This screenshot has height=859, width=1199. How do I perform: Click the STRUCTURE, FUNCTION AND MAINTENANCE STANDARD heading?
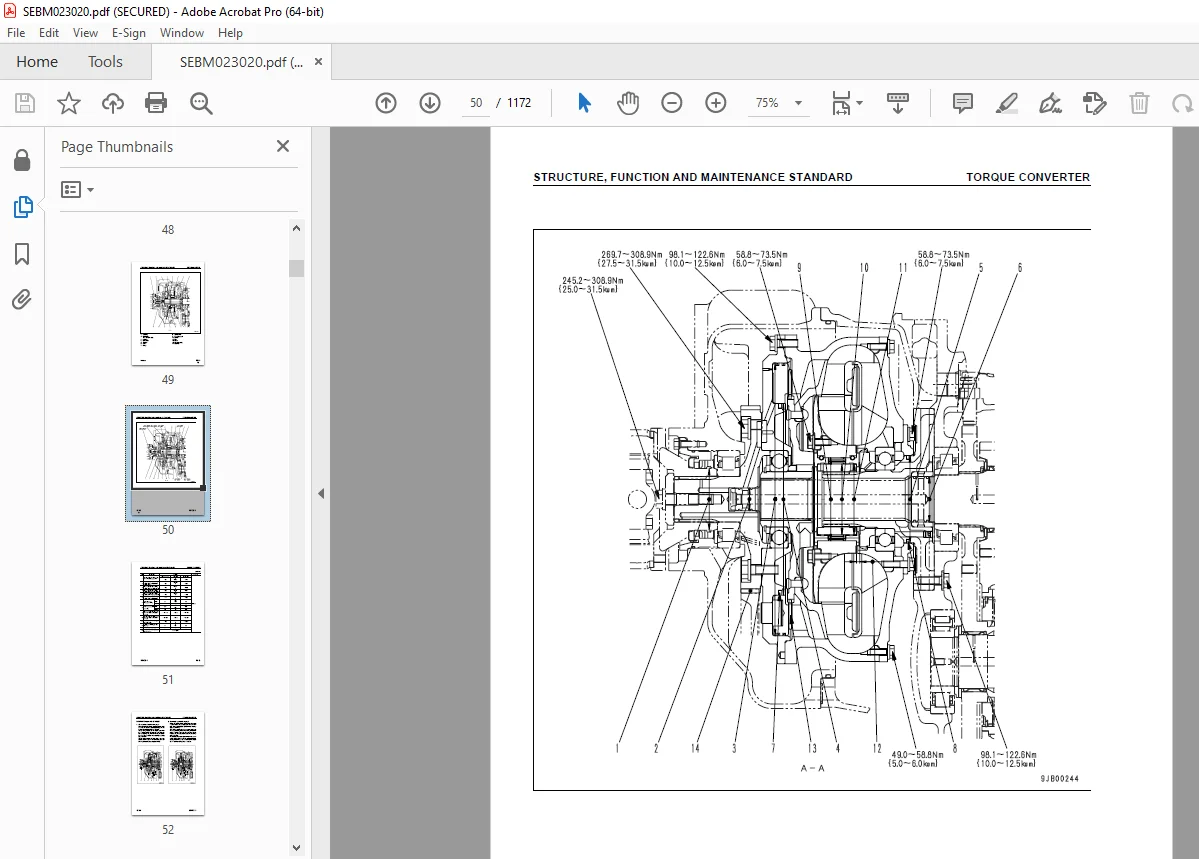click(x=693, y=177)
